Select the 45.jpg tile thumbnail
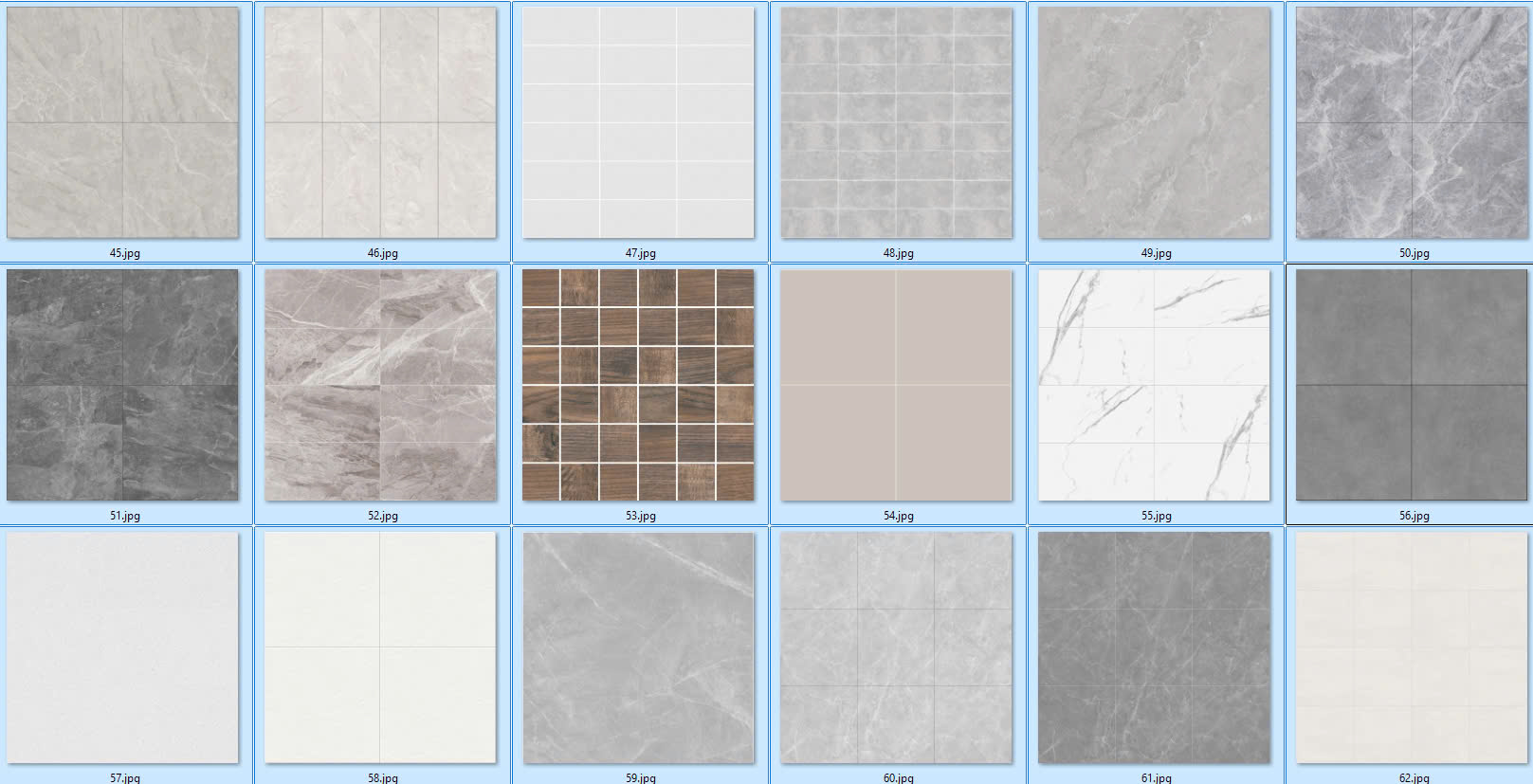Image resolution: width=1533 pixels, height=784 pixels. (123, 123)
